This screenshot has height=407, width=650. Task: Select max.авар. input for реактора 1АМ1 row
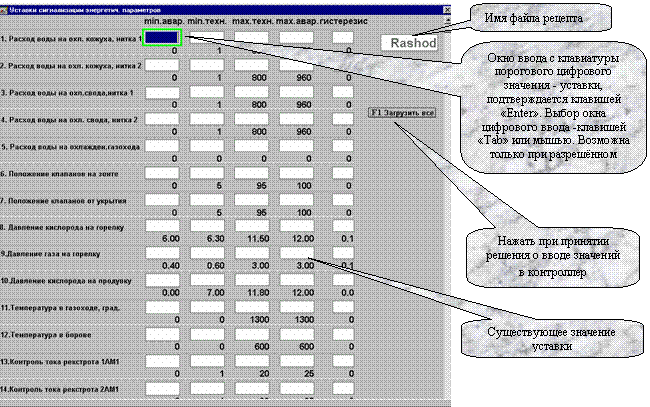click(296, 361)
